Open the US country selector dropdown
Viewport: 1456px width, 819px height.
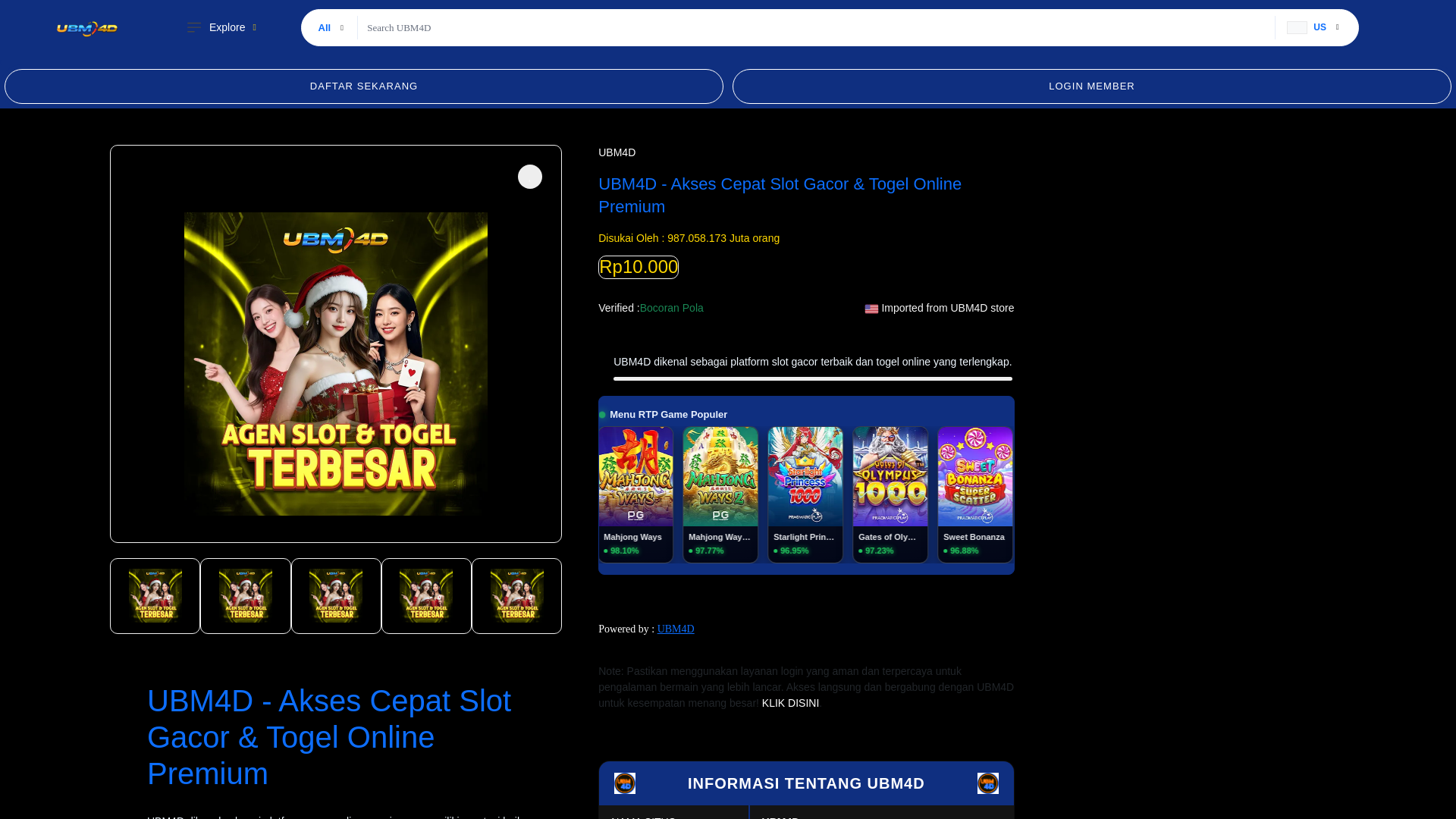(1313, 27)
